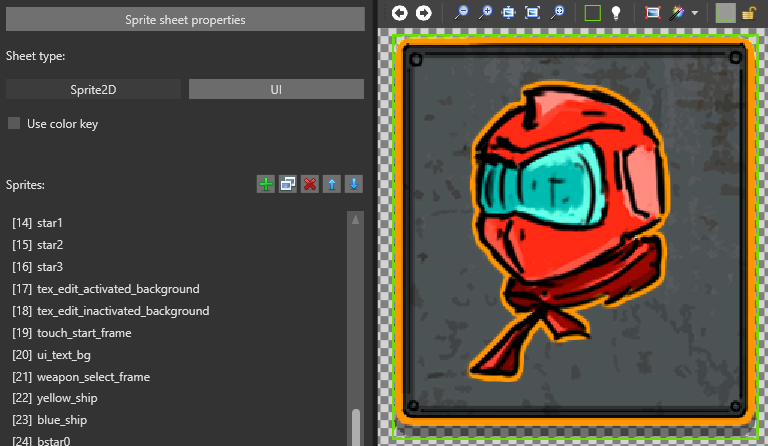The width and height of the screenshot is (768, 446).
Task: Move the selected sprite up in the list
Action: (x=332, y=184)
